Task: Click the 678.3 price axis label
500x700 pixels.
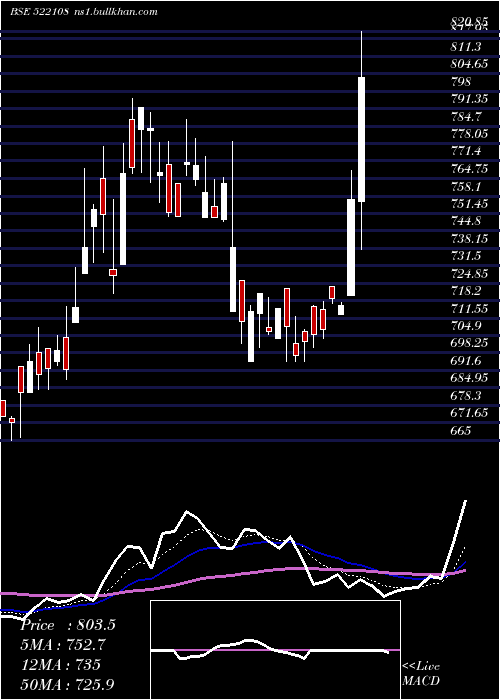Action: tap(466, 396)
